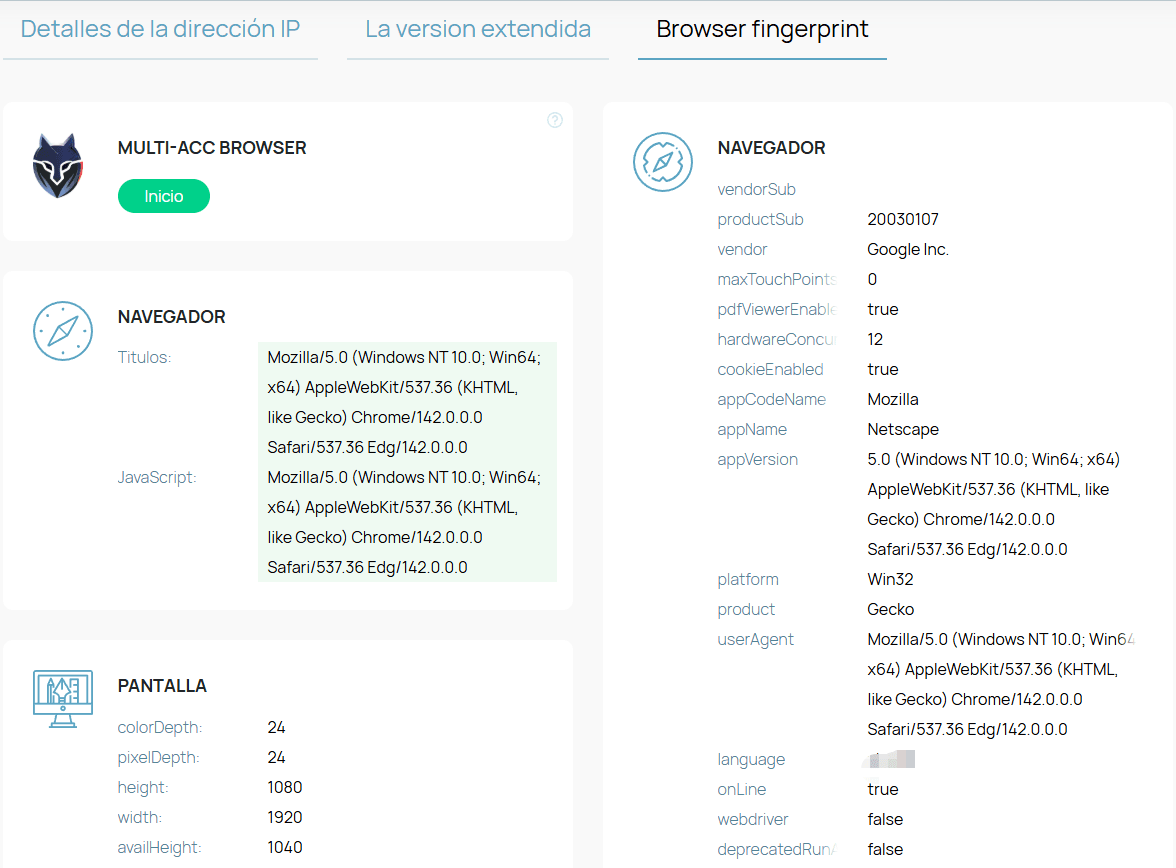Click the hardwareConcurrency value 12
1176x868 pixels.
pos(875,339)
